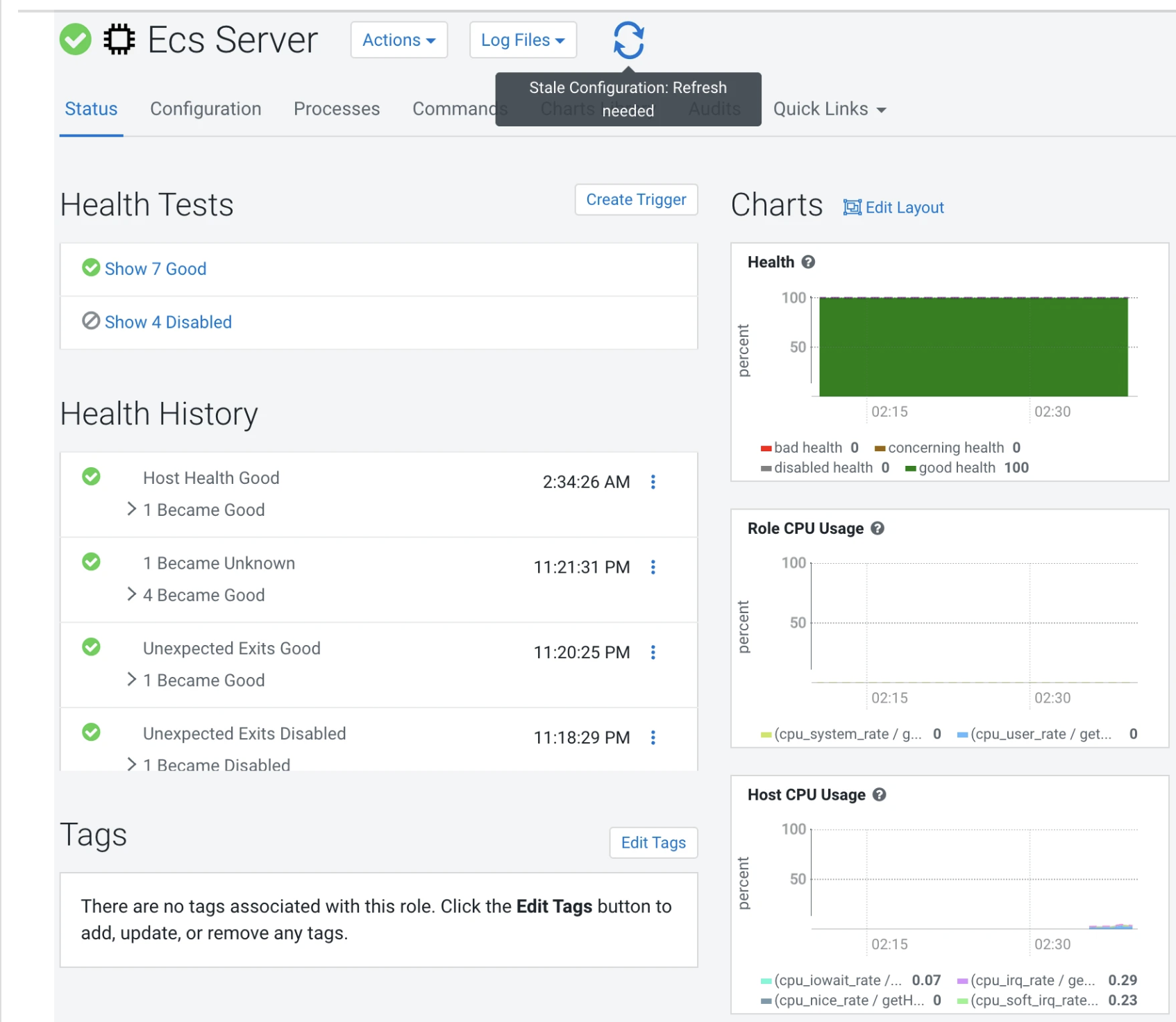Click the Create Trigger button
This screenshot has width=1176, height=1022.
tap(636, 200)
